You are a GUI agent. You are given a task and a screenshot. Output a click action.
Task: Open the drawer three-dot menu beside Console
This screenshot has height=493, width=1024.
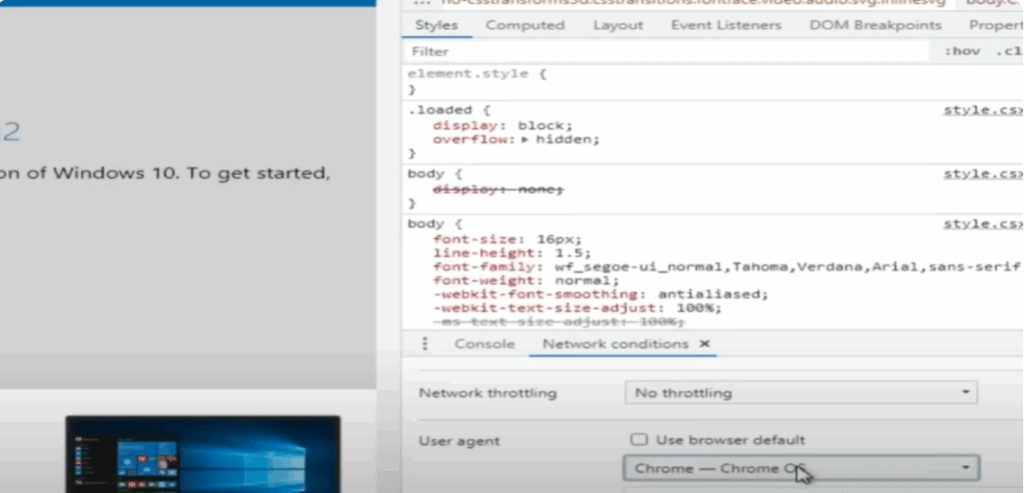(424, 343)
